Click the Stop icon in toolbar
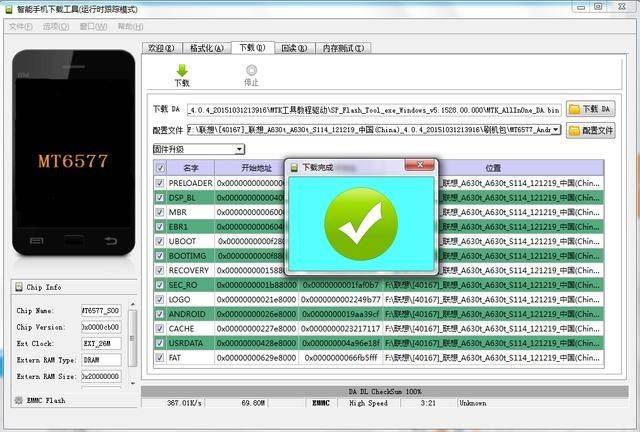 point(251,70)
